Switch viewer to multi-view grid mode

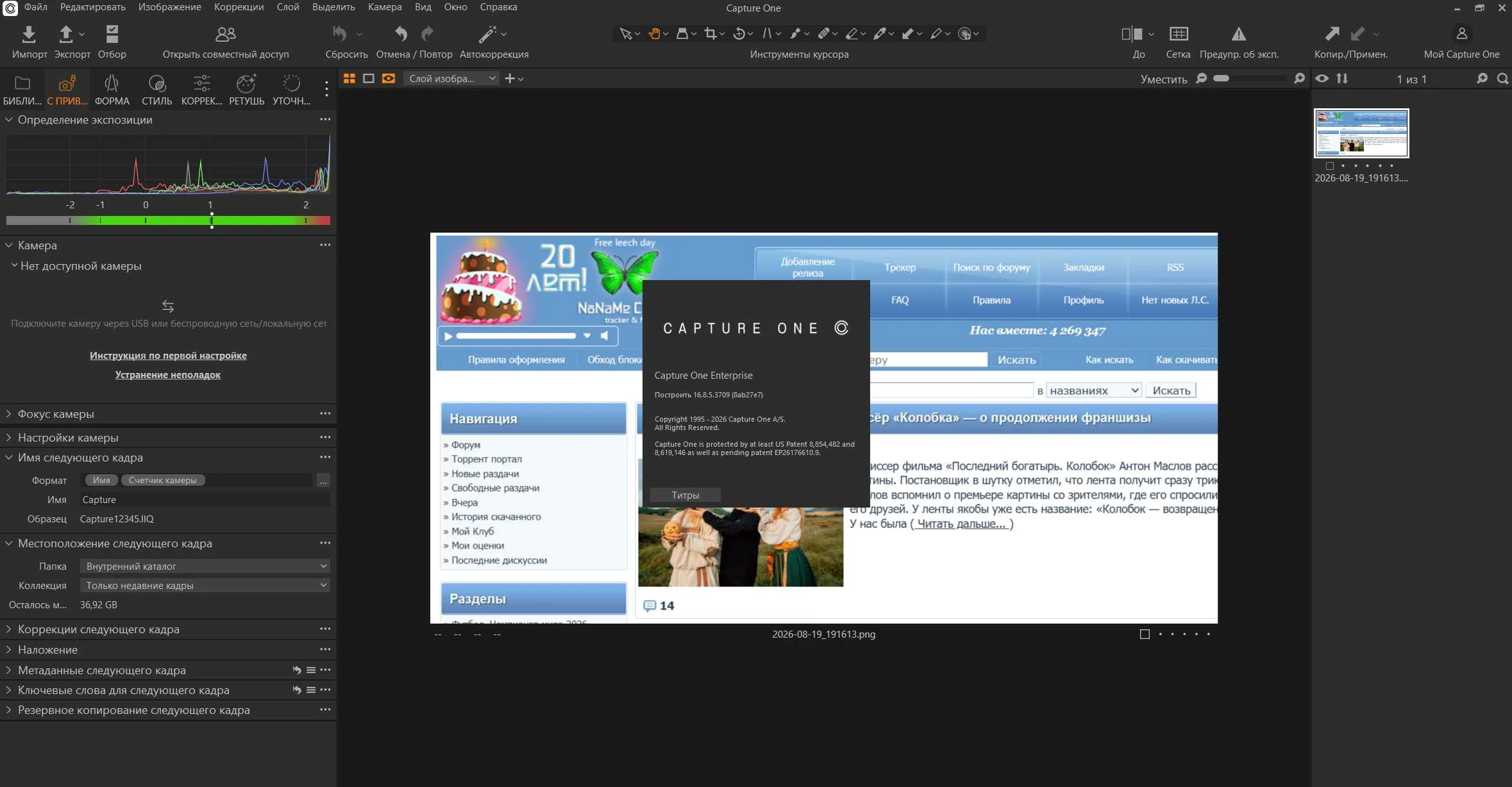click(349, 78)
